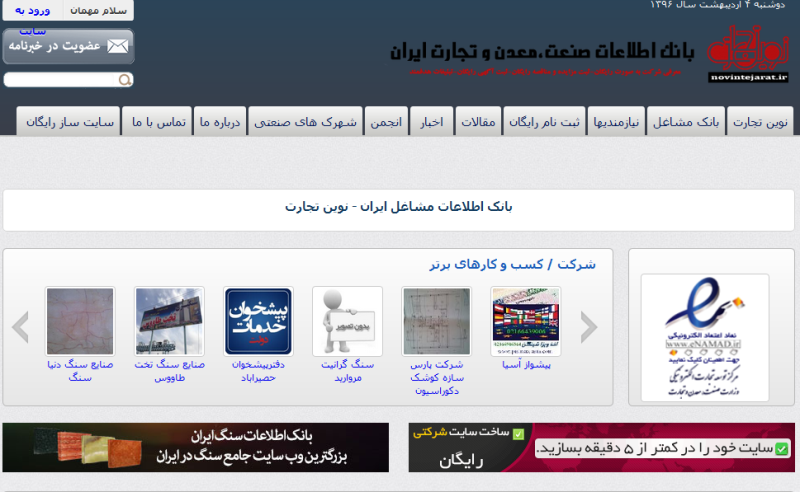This screenshot has width=800, height=492.
Task: Click the ساخت سایت شرکتی رایگان banner
Action: click(x=602, y=447)
